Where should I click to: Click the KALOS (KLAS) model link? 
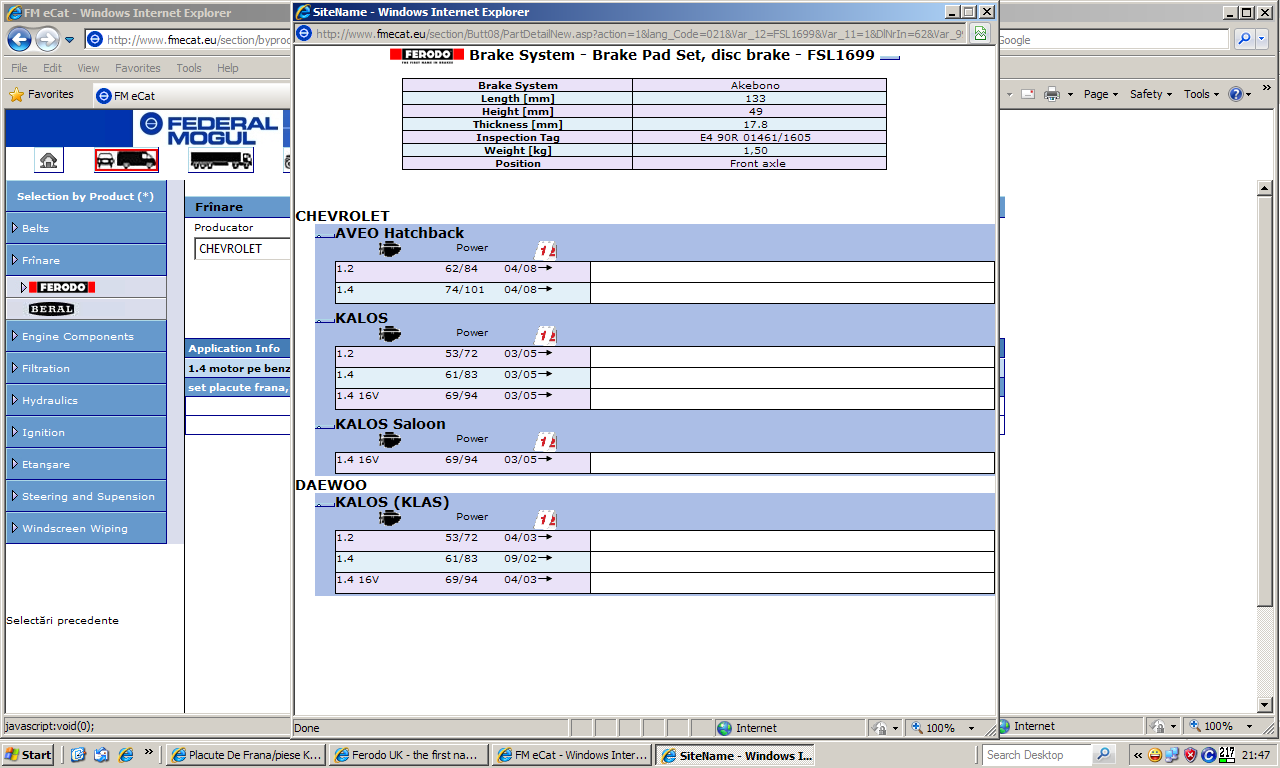tap(392, 502)
